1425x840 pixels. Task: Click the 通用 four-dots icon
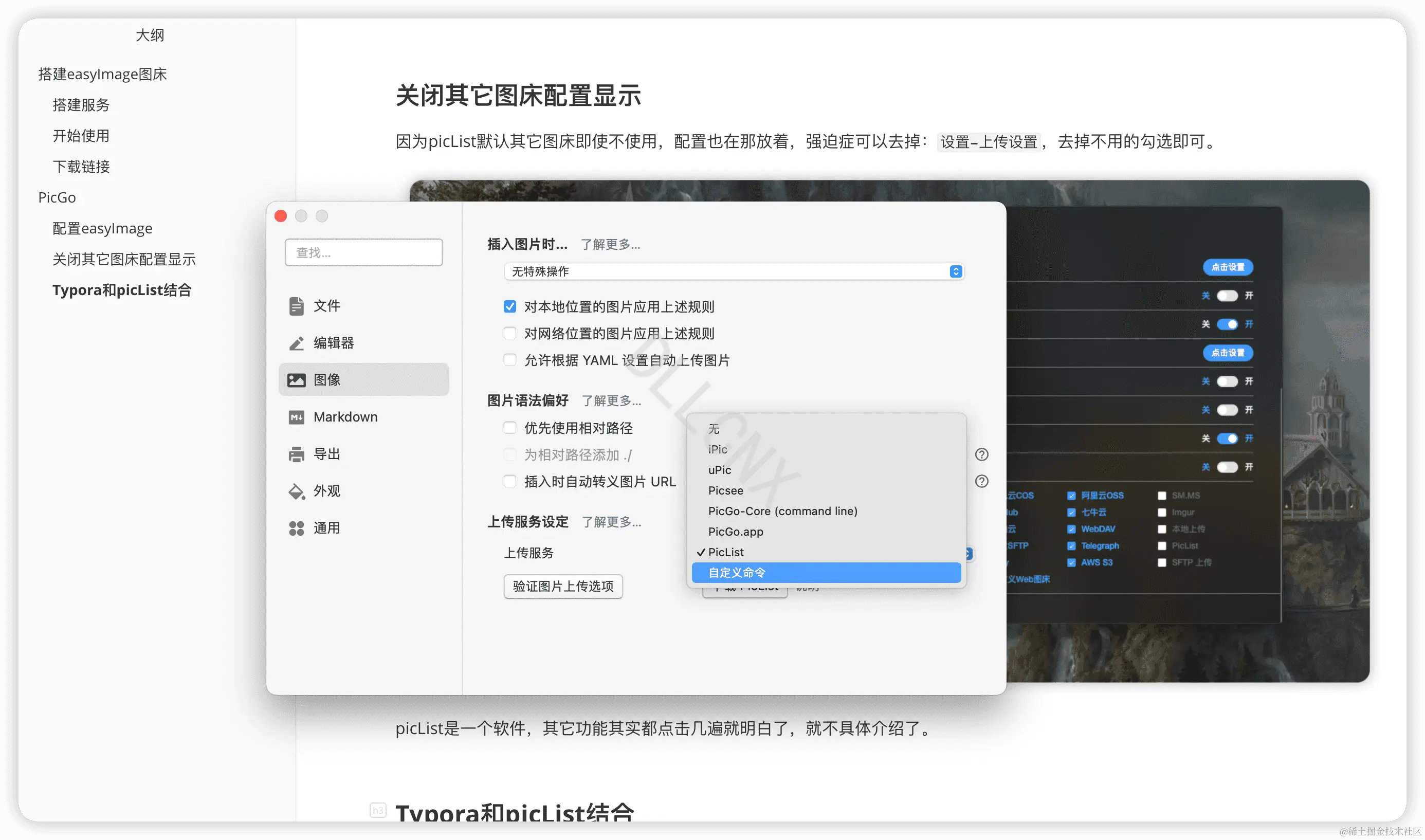[296, 528]
